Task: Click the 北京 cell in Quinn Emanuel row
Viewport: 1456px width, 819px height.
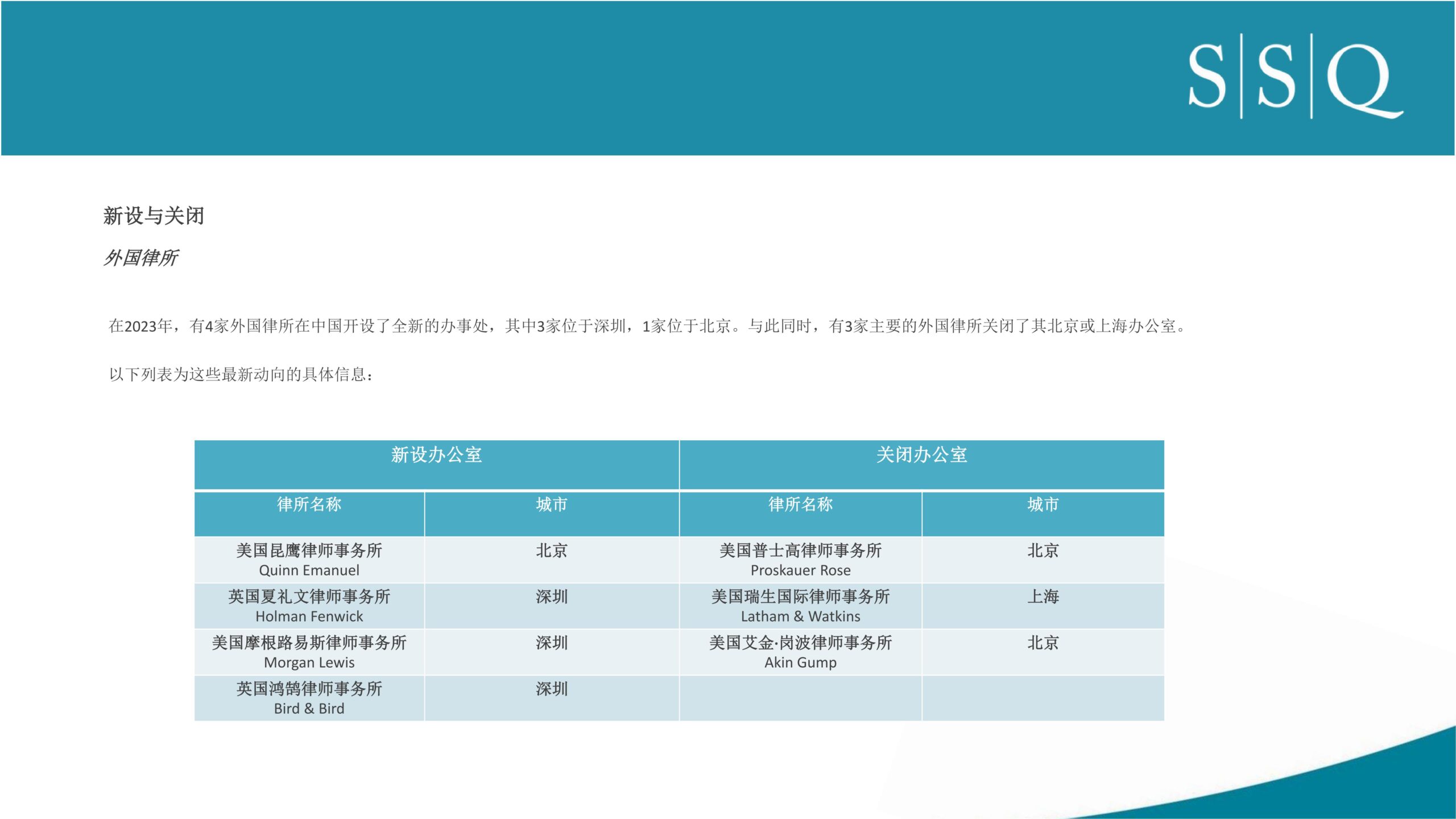Action: tap(551, 560)
